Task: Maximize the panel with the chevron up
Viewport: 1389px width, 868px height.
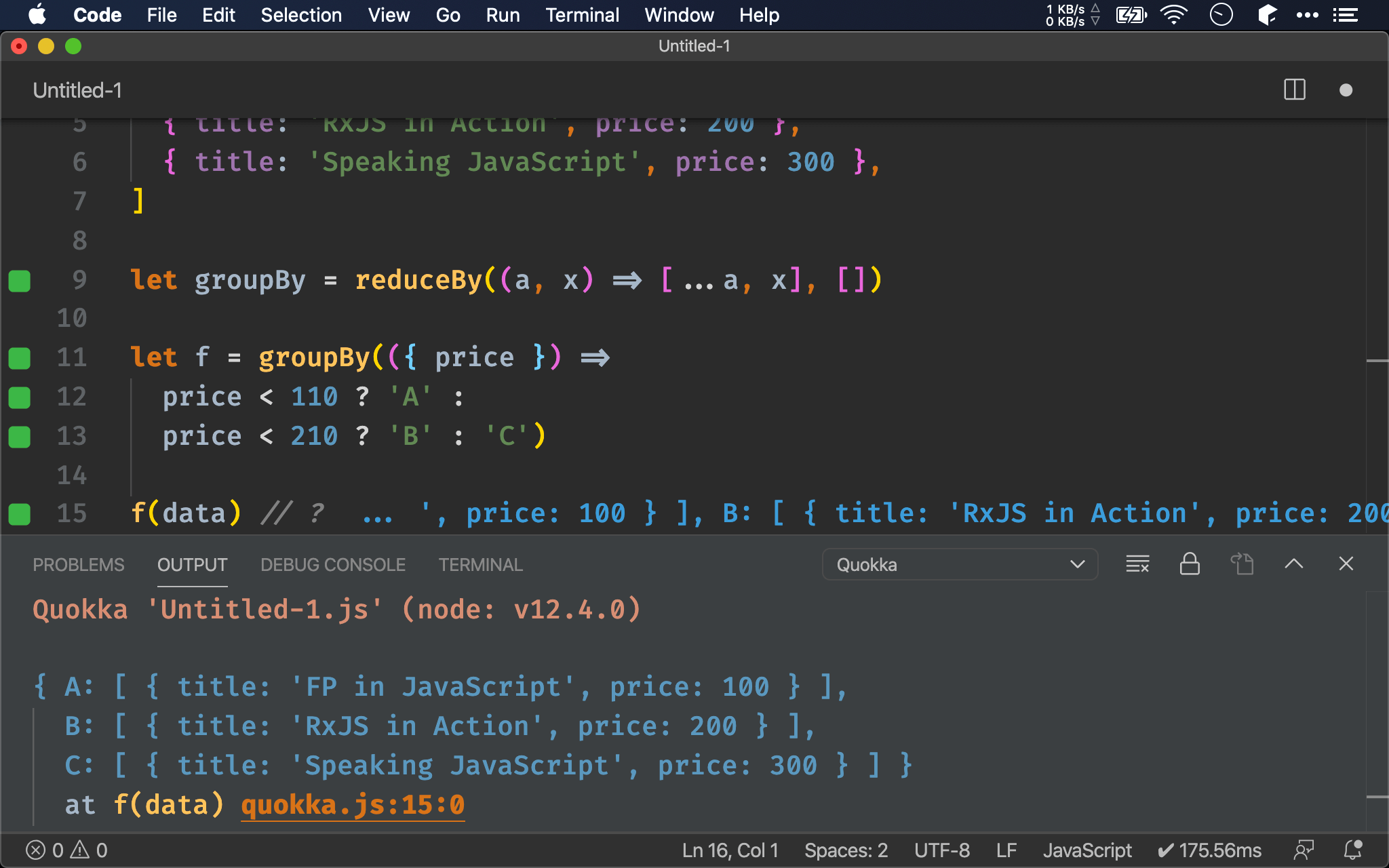Action: point(1293,564)
